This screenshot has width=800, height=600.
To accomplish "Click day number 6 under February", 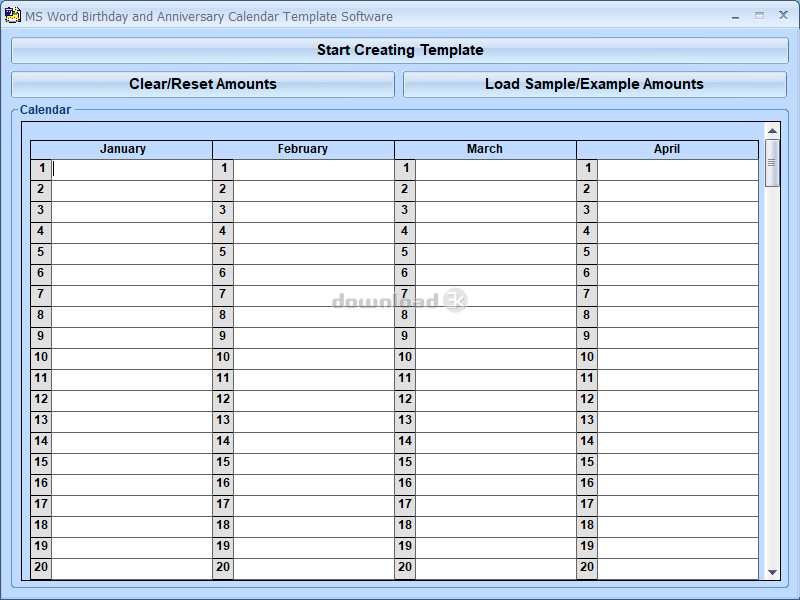I will [223, 275].
